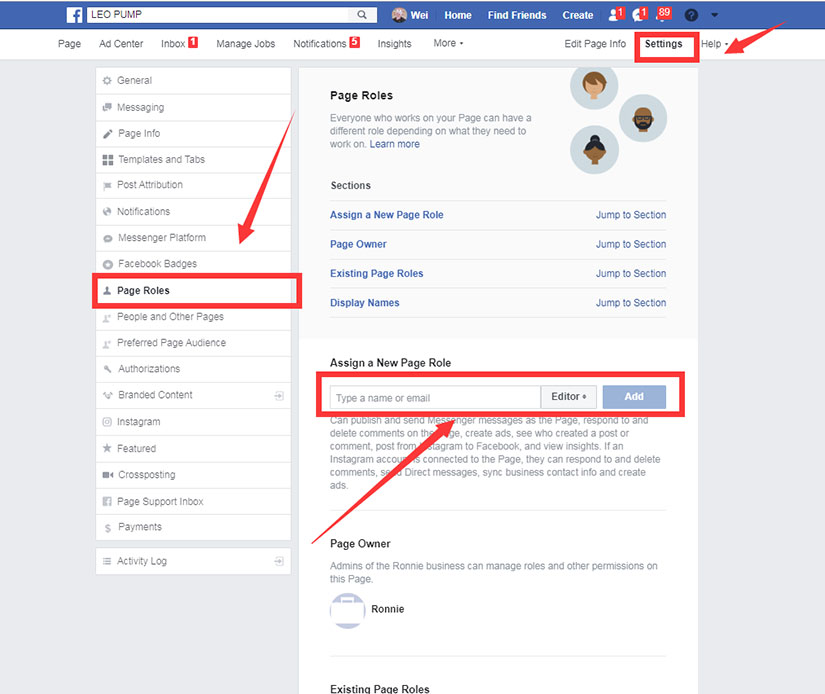The height and width of the screenshot is (694, 825).
Task: Open the Messenger messages icon
Action: pos(639,15)
